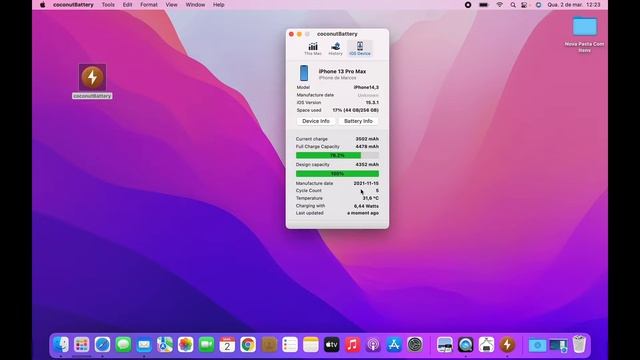Switch to the This Mac tab
Image resolution: width=640 pixels, height=360 pixels.
313,49
